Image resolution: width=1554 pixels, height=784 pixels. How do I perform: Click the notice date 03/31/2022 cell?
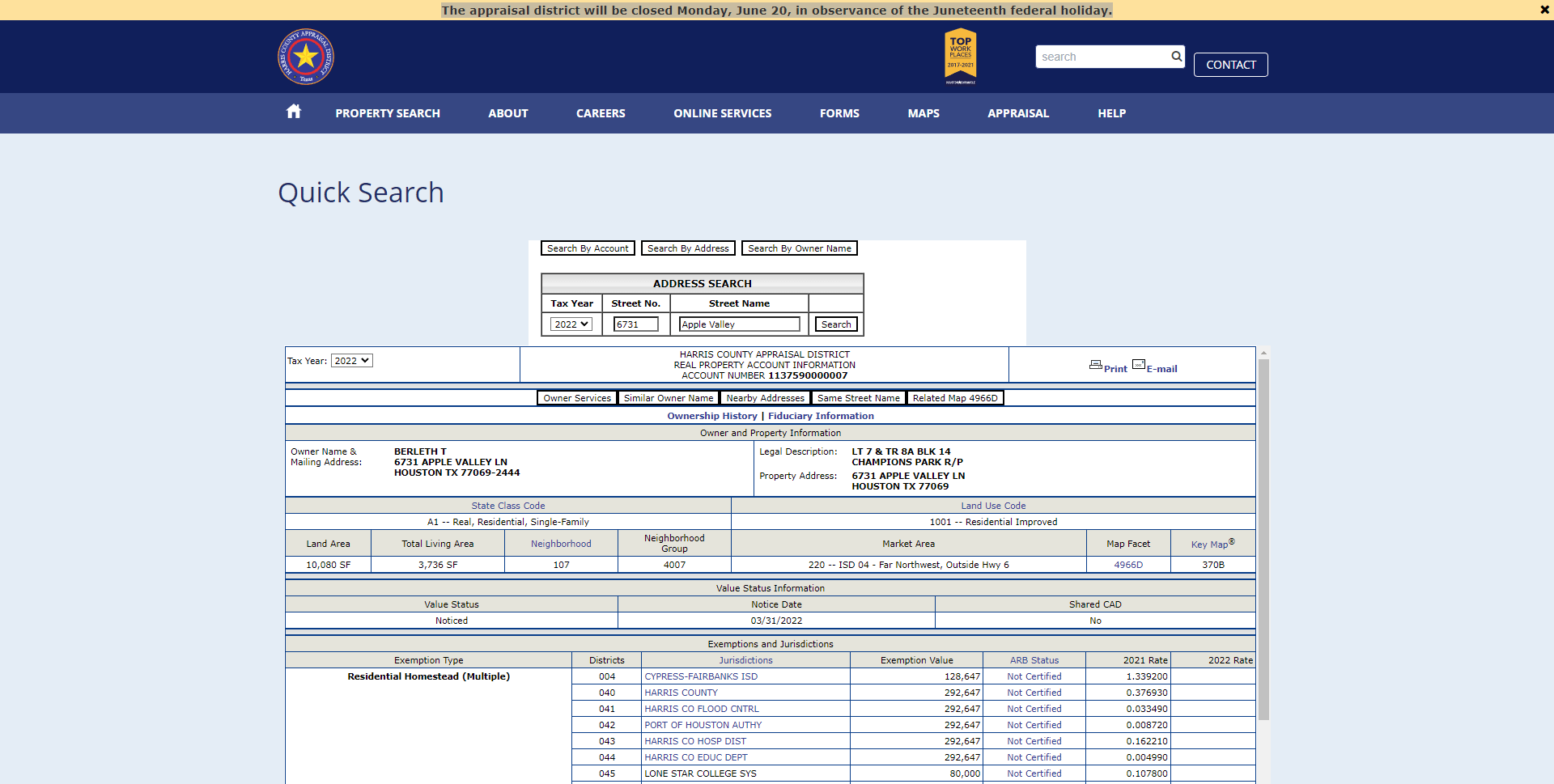(776, 621)
